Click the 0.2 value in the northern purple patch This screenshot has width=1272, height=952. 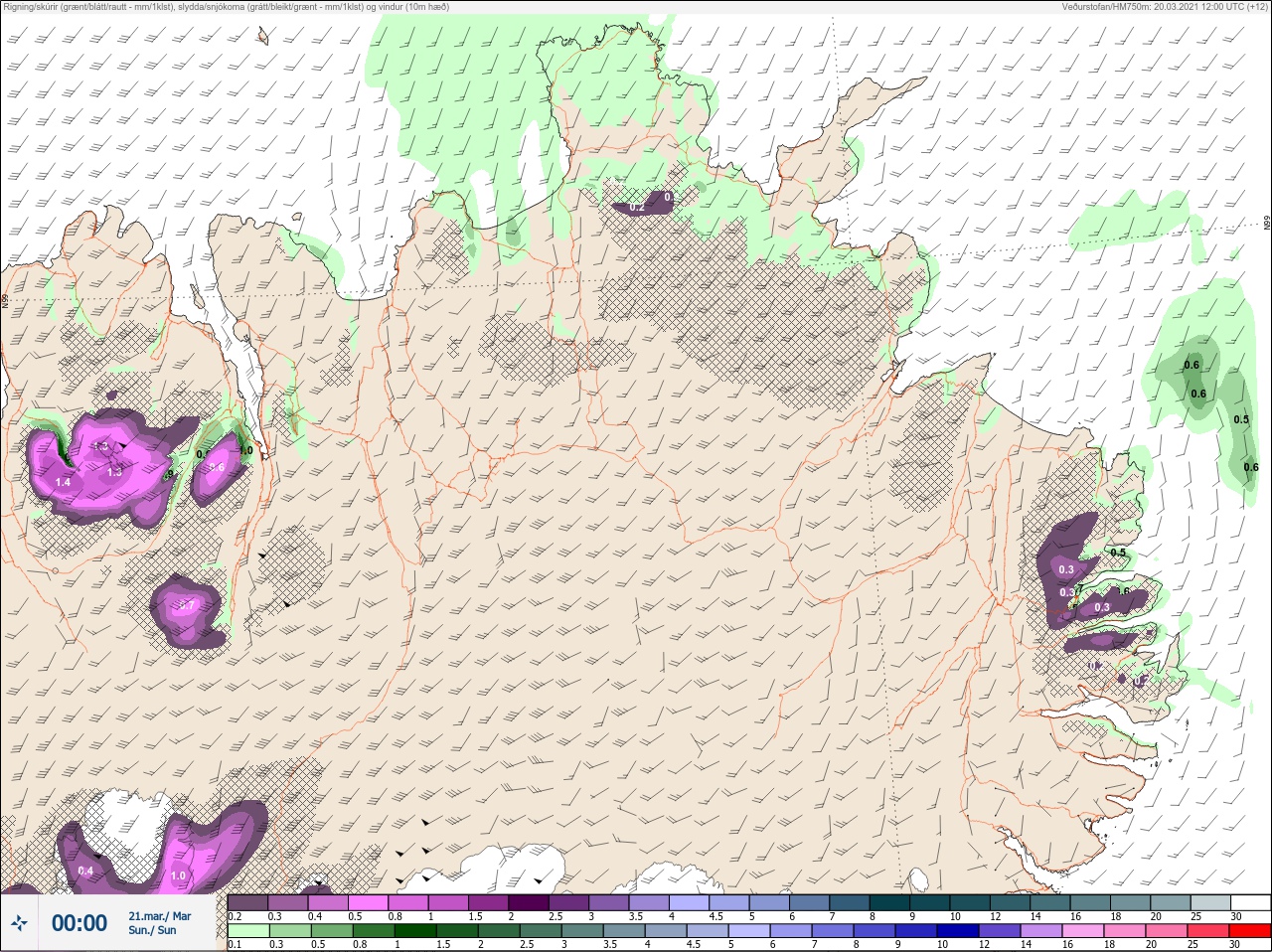[637, 208]
